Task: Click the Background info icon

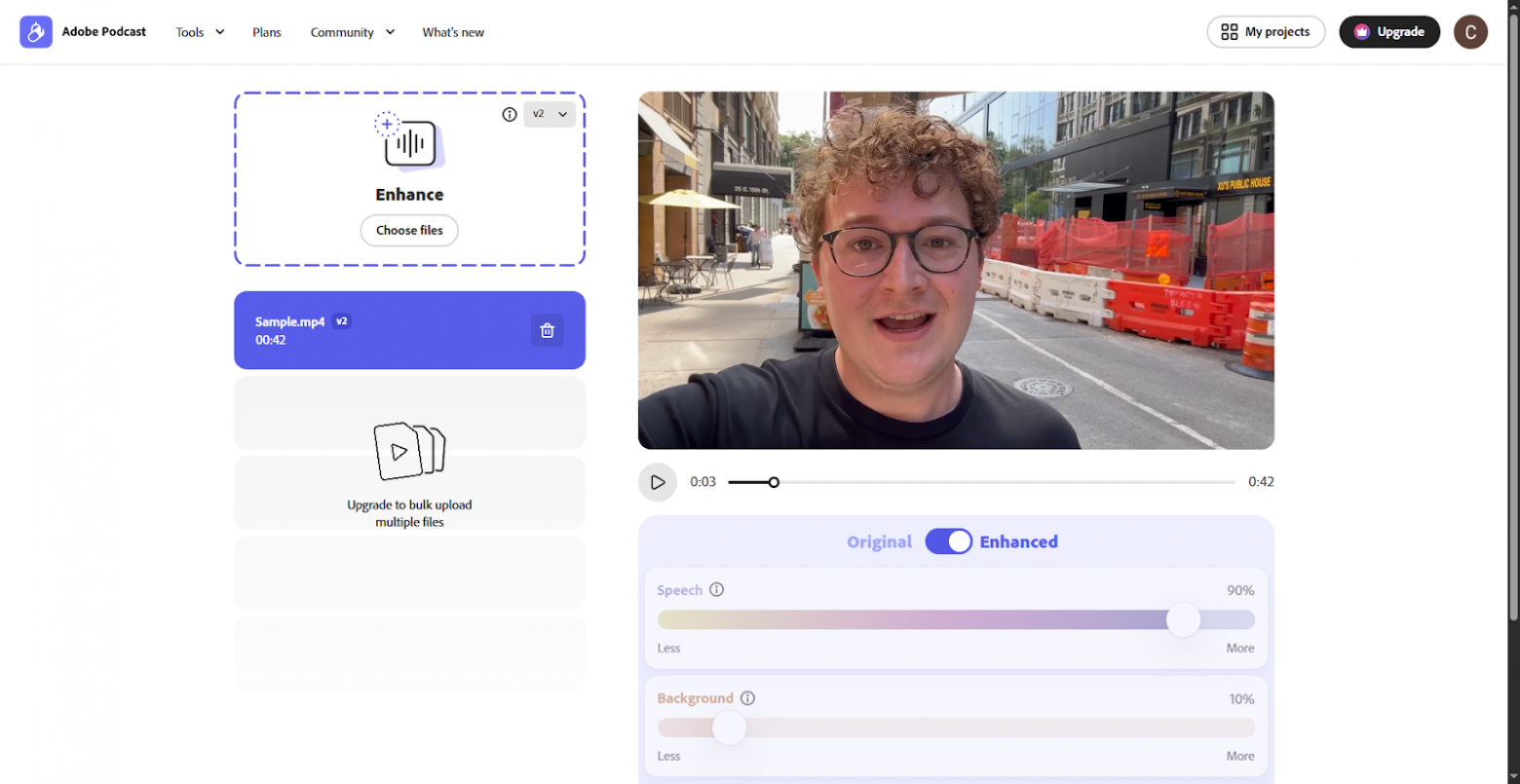Action: (x=747, y=698)
